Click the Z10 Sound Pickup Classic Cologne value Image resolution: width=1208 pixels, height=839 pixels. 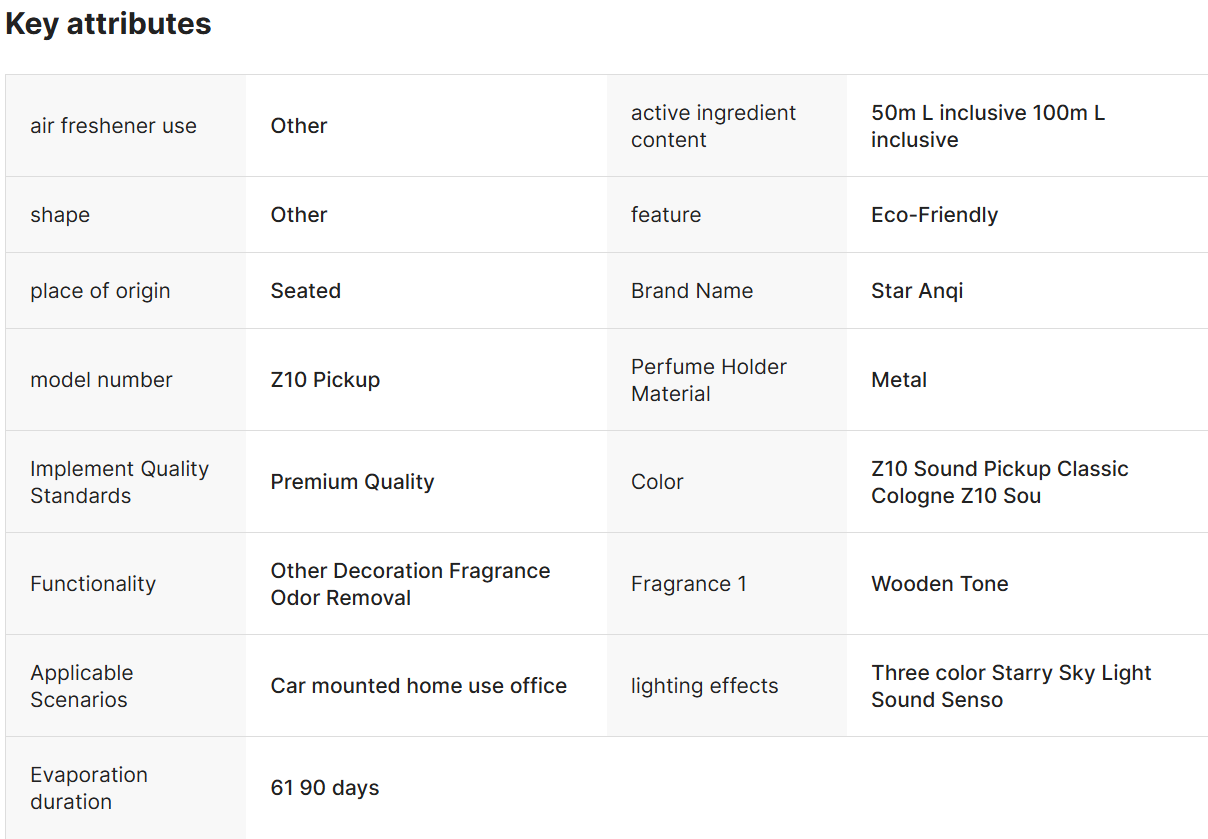(999, 482)
